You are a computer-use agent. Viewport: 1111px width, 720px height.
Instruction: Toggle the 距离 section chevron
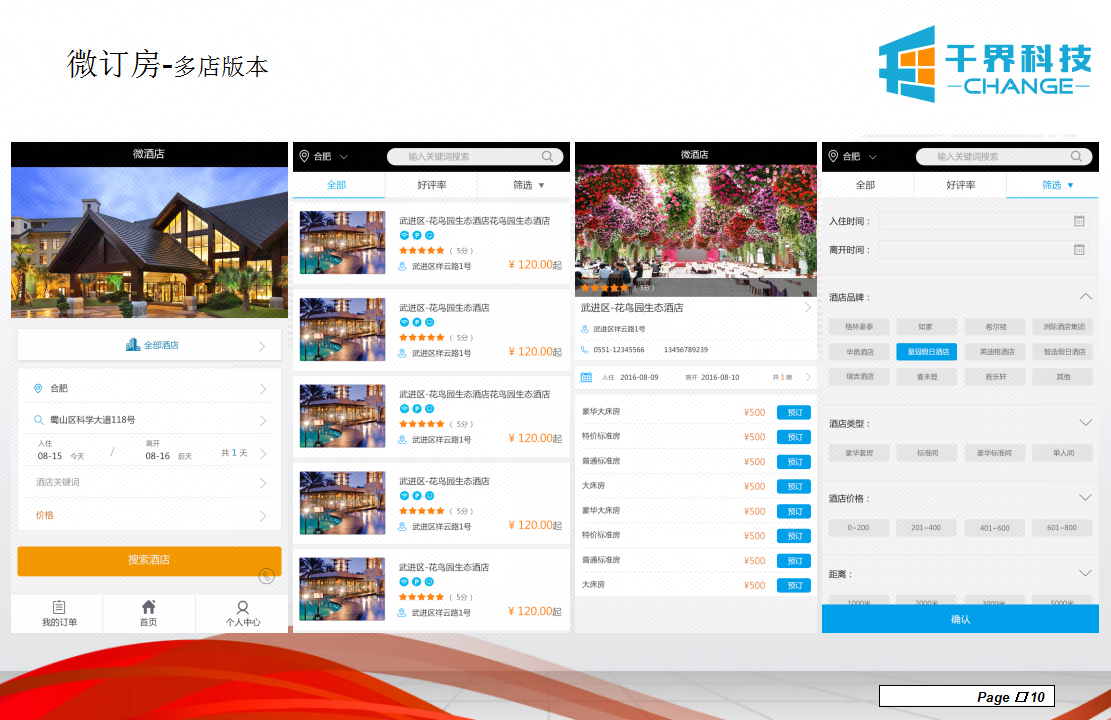(x=1085, y=573)
